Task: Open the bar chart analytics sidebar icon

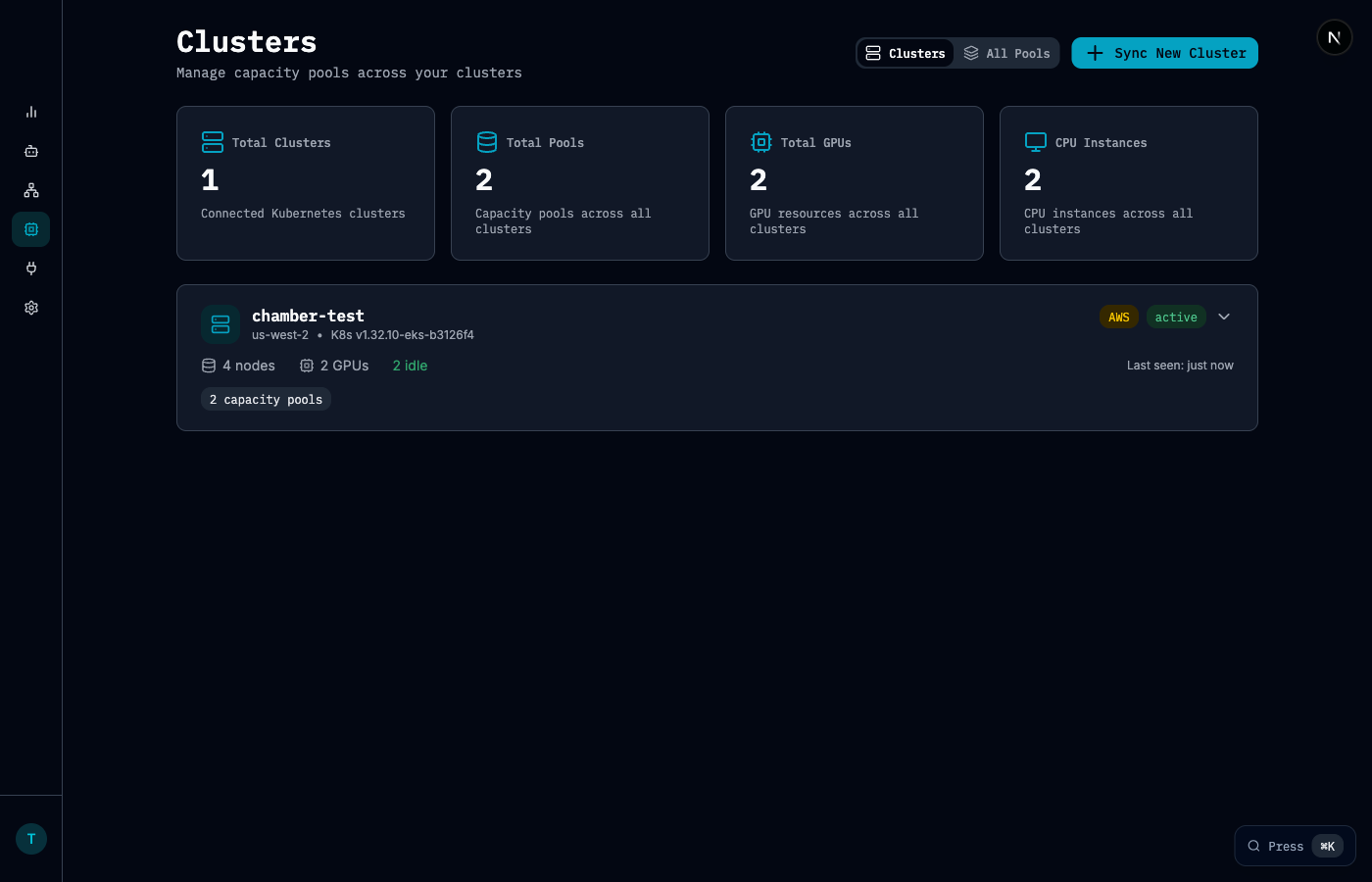Action: [x=31, y=112]
